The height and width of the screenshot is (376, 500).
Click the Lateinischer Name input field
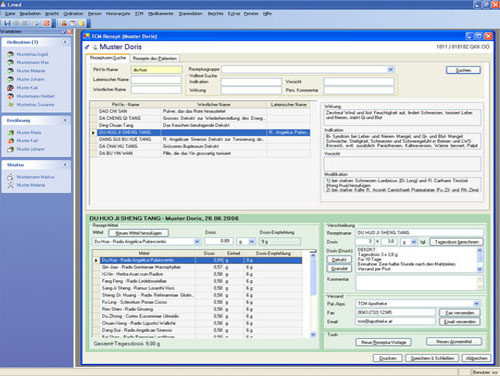pos(156,80)
